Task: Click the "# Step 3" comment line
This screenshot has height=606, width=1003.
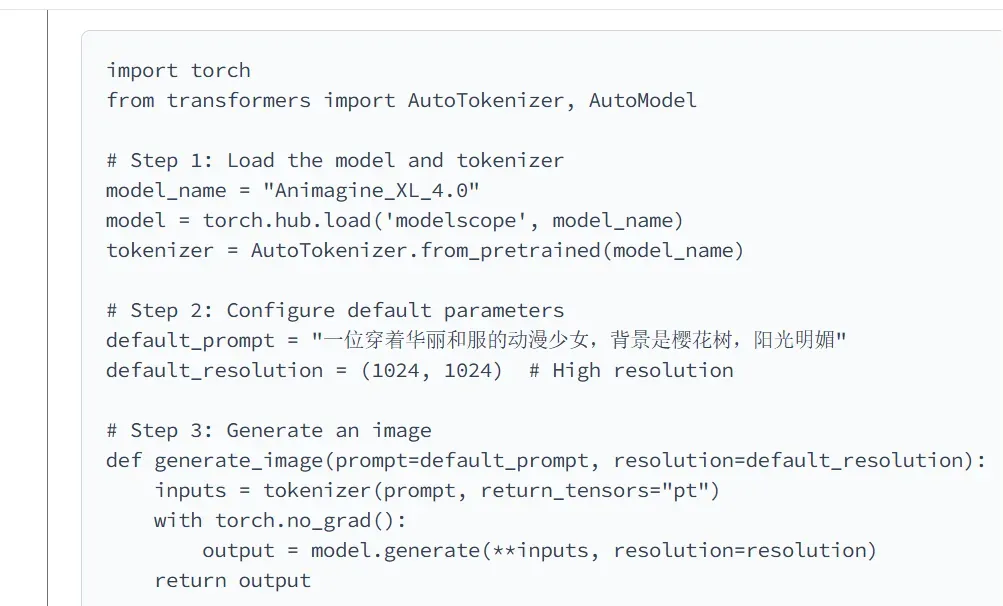Action: [x=268, y=430]
